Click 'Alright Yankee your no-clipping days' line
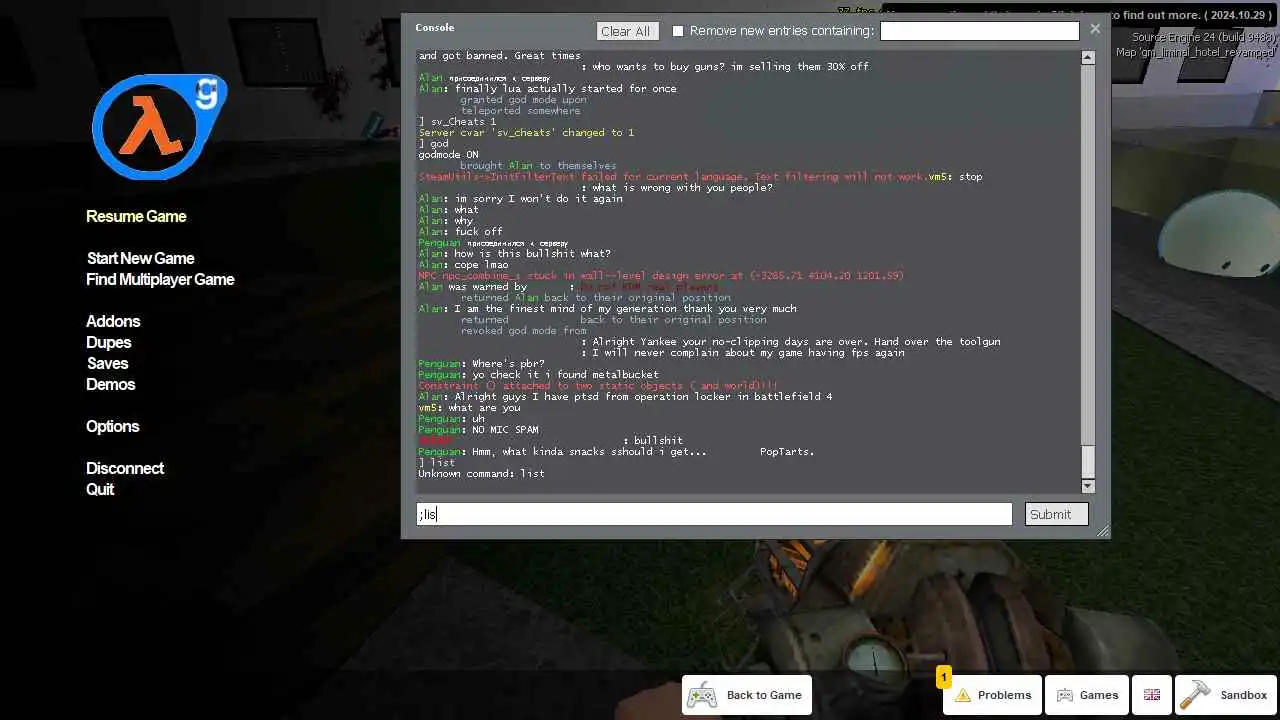The height and width of the screenshot is (720, 1280). (x=790, y=342)
